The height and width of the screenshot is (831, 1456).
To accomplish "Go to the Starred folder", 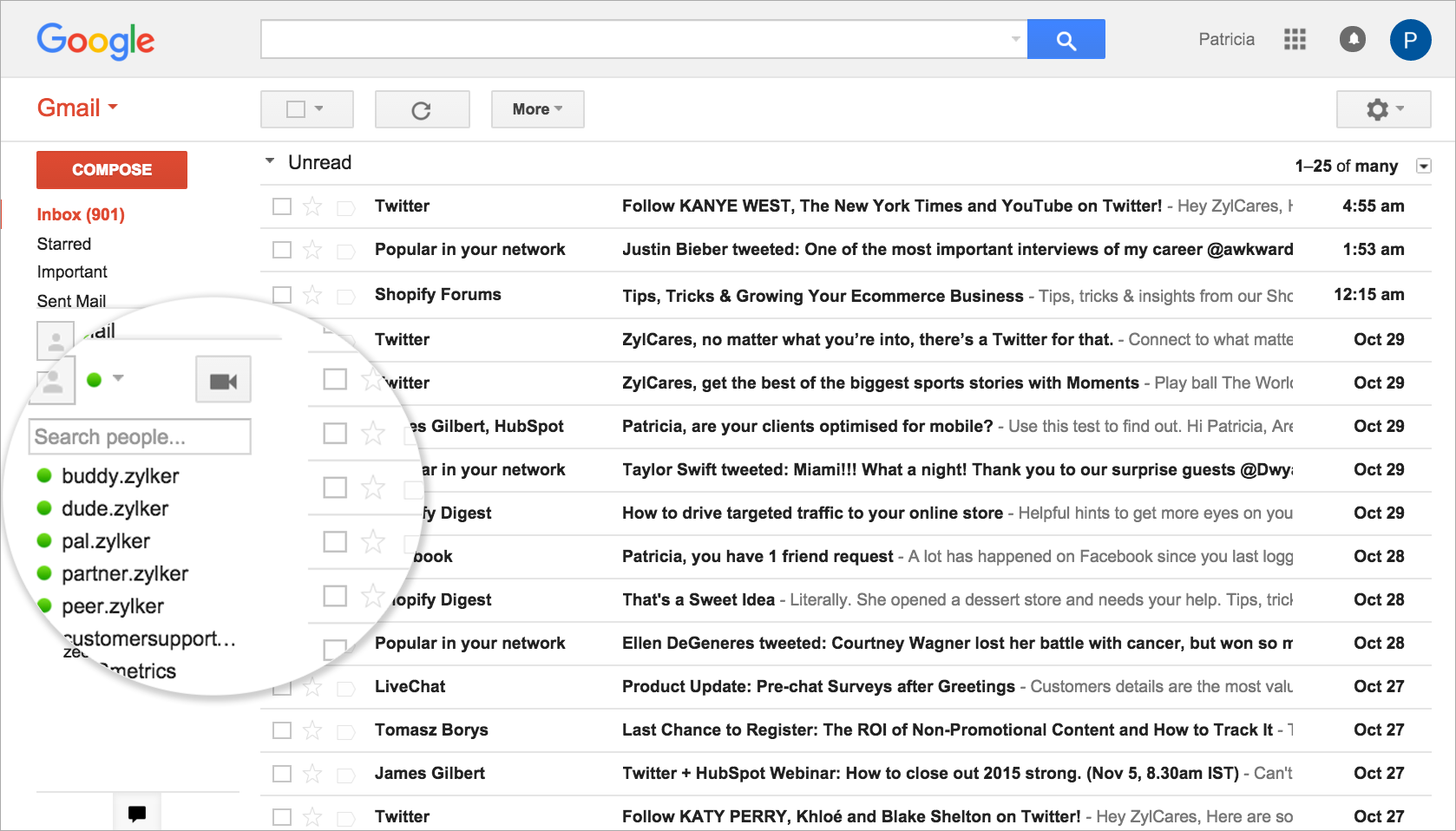I will coord(64,244).
